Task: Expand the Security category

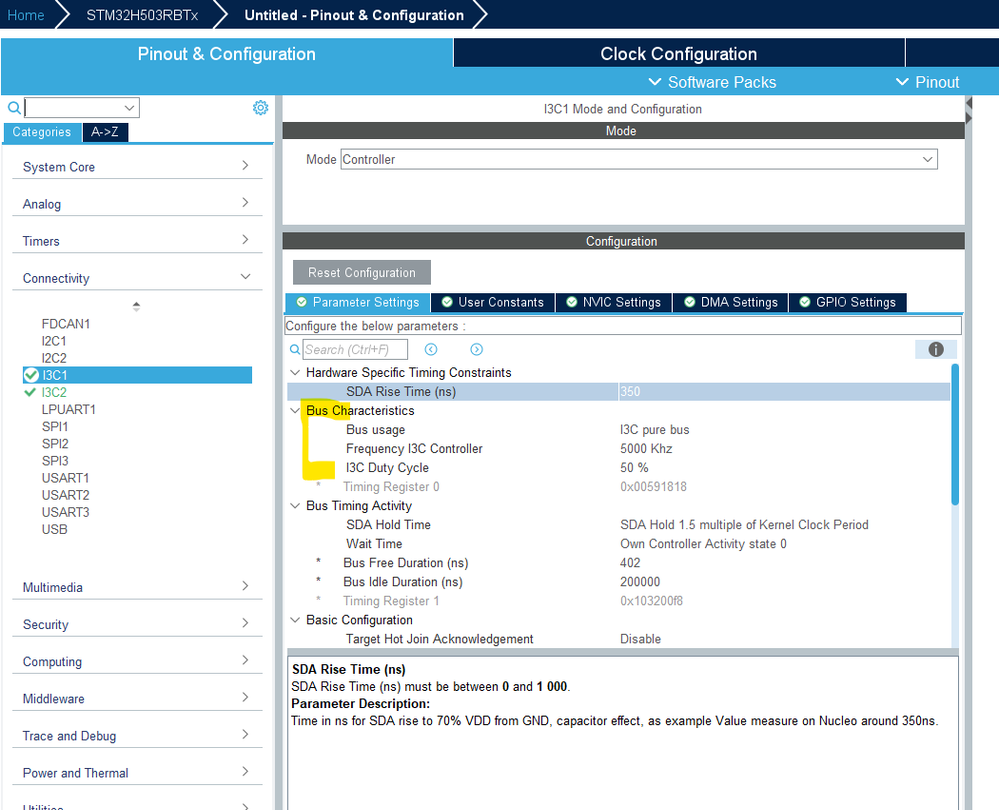Action: pyautogui.click(x=137, y=624)
